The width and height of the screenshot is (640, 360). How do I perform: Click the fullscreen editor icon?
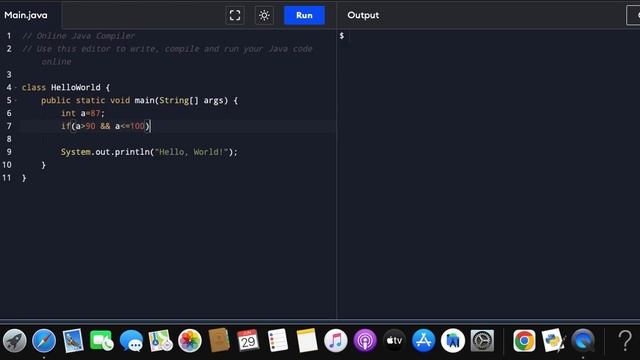pyautogui.click(x=235, y=16)
